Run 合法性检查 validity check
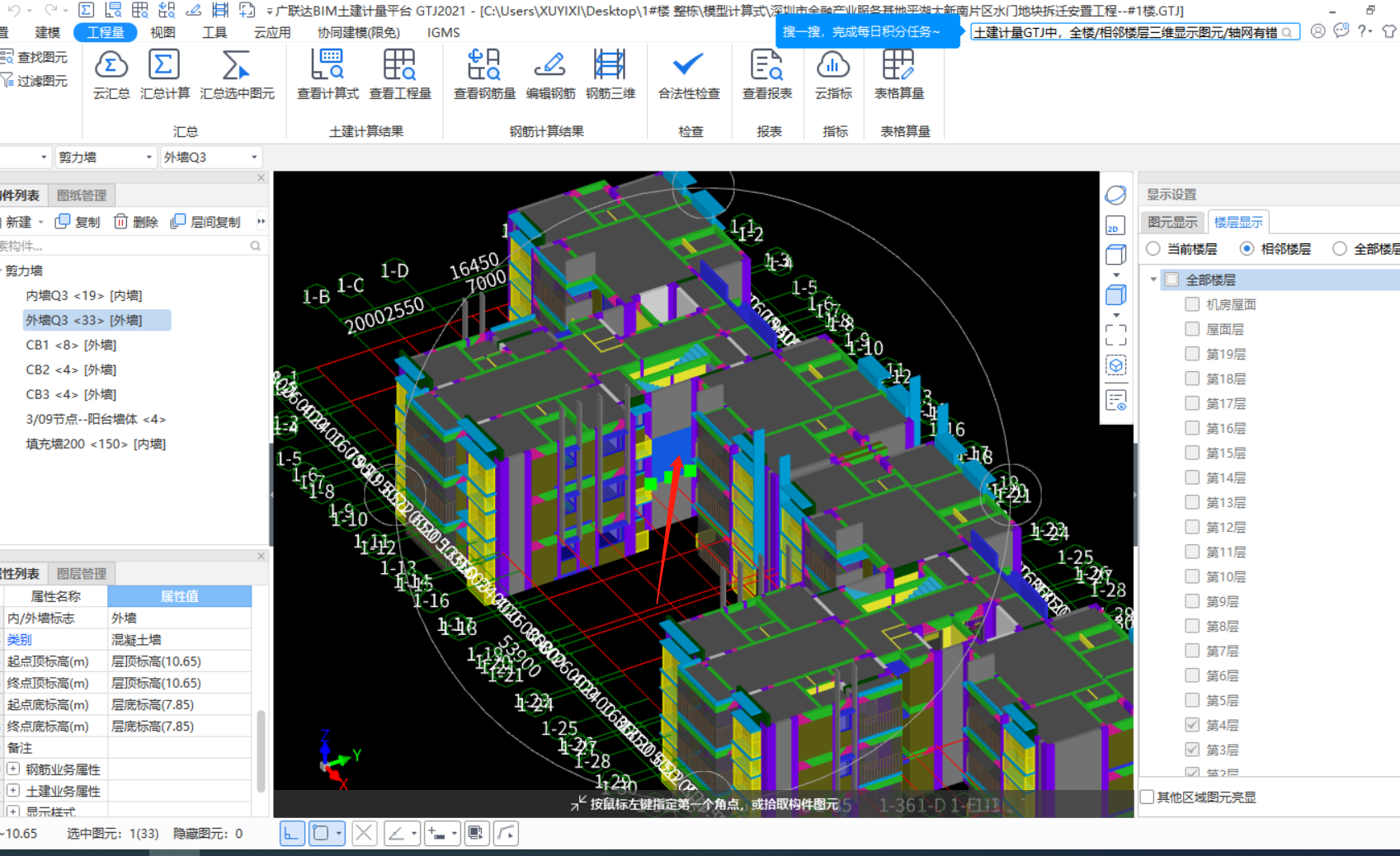The height and width of the screenshot is (856, 1400). tap(689, 74)
